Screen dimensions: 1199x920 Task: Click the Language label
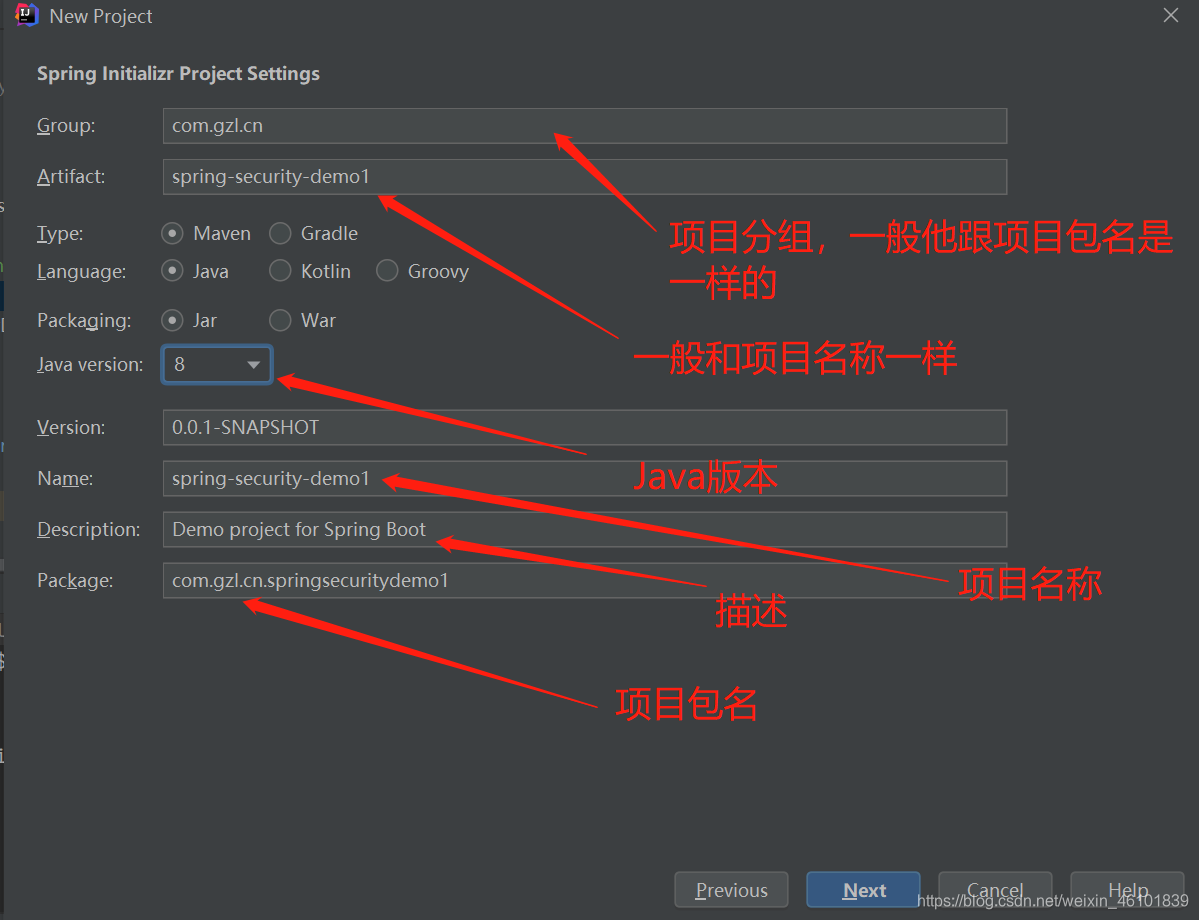pyautogui.click(x=82, y=272)
